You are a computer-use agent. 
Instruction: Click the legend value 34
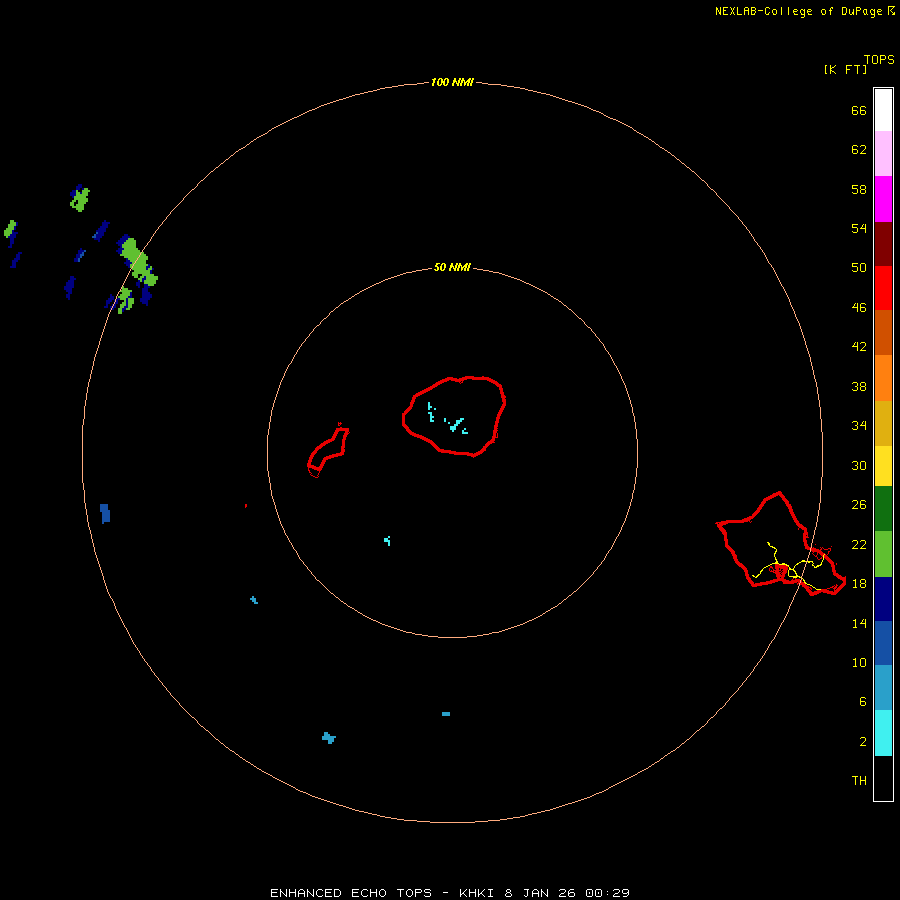point(859,425)
